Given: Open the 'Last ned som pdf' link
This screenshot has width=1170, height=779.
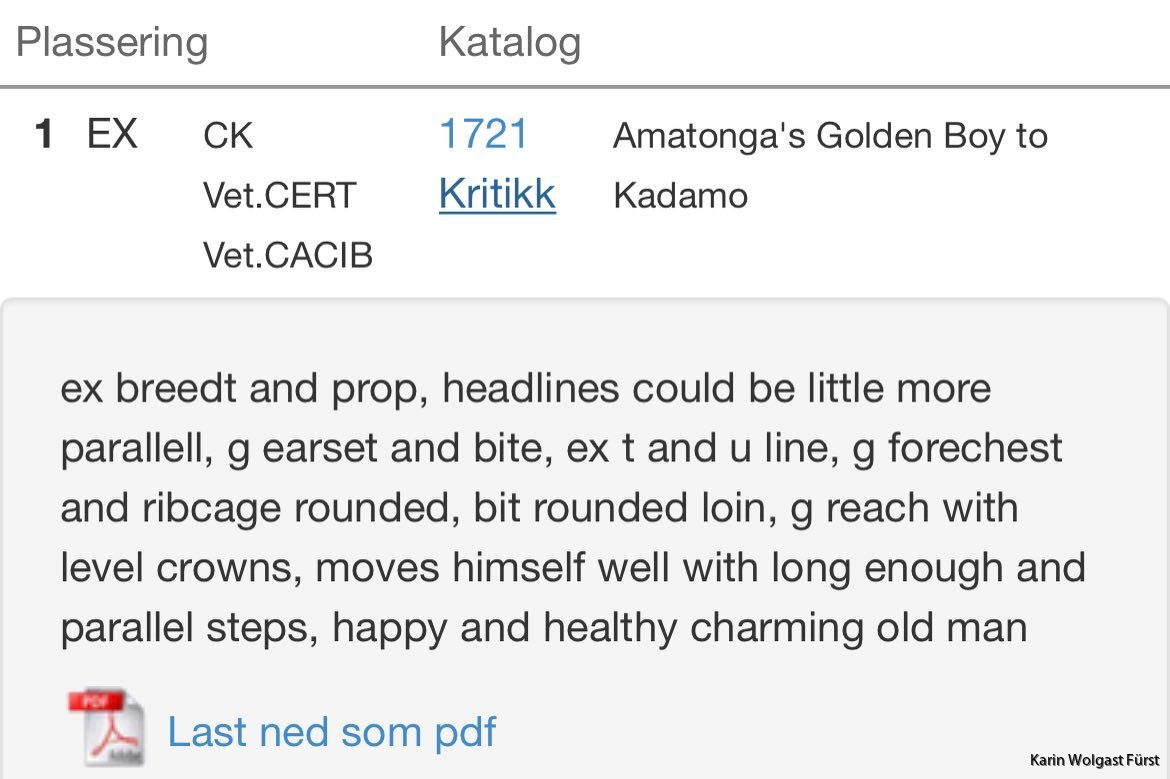Looking at the screenshot, I should click(331, 732).
